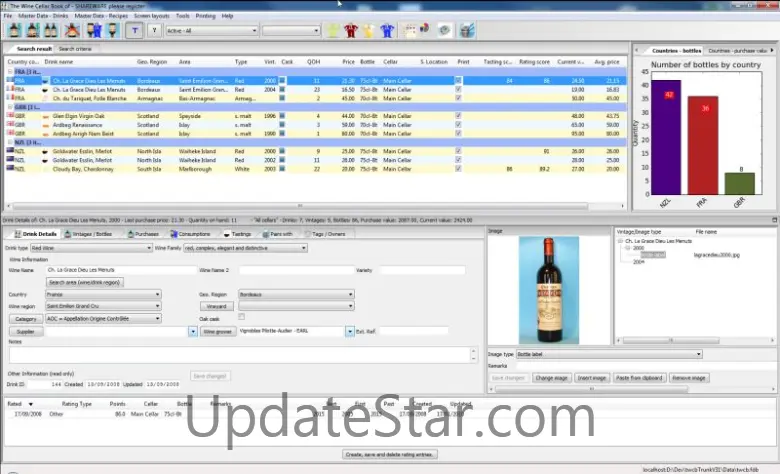
Task: Click the wine bottle image thumbnail
Action: (x=549, y=290)
